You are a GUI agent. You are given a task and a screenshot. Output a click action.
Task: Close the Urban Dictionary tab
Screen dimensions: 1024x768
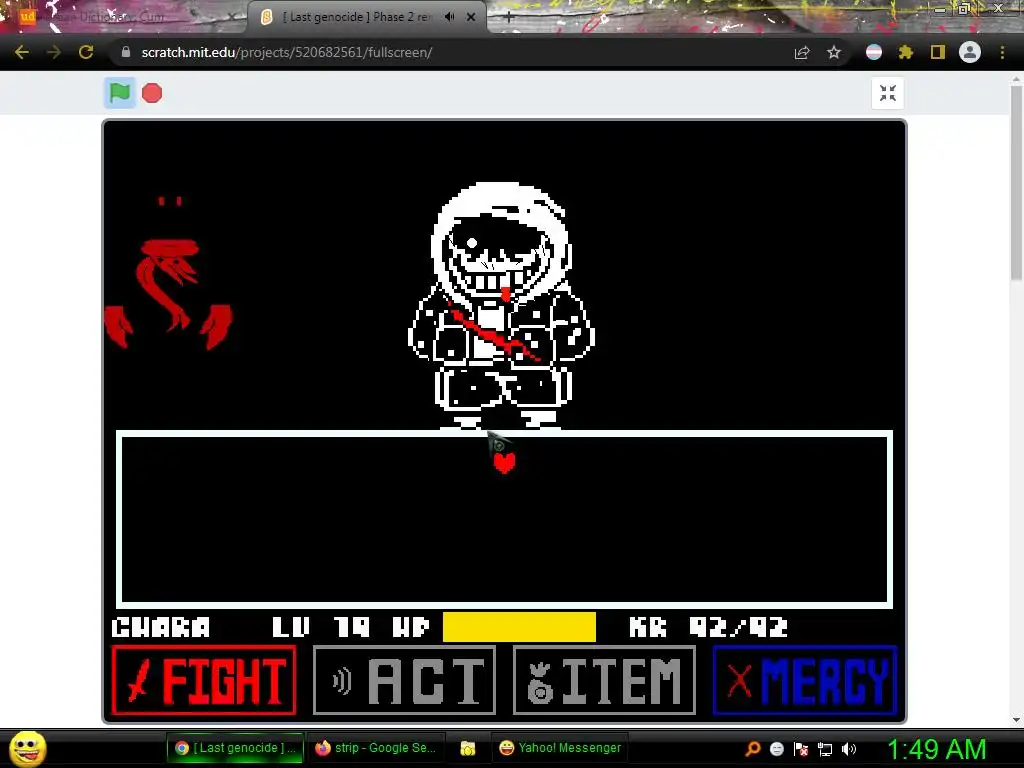[231, 18]
